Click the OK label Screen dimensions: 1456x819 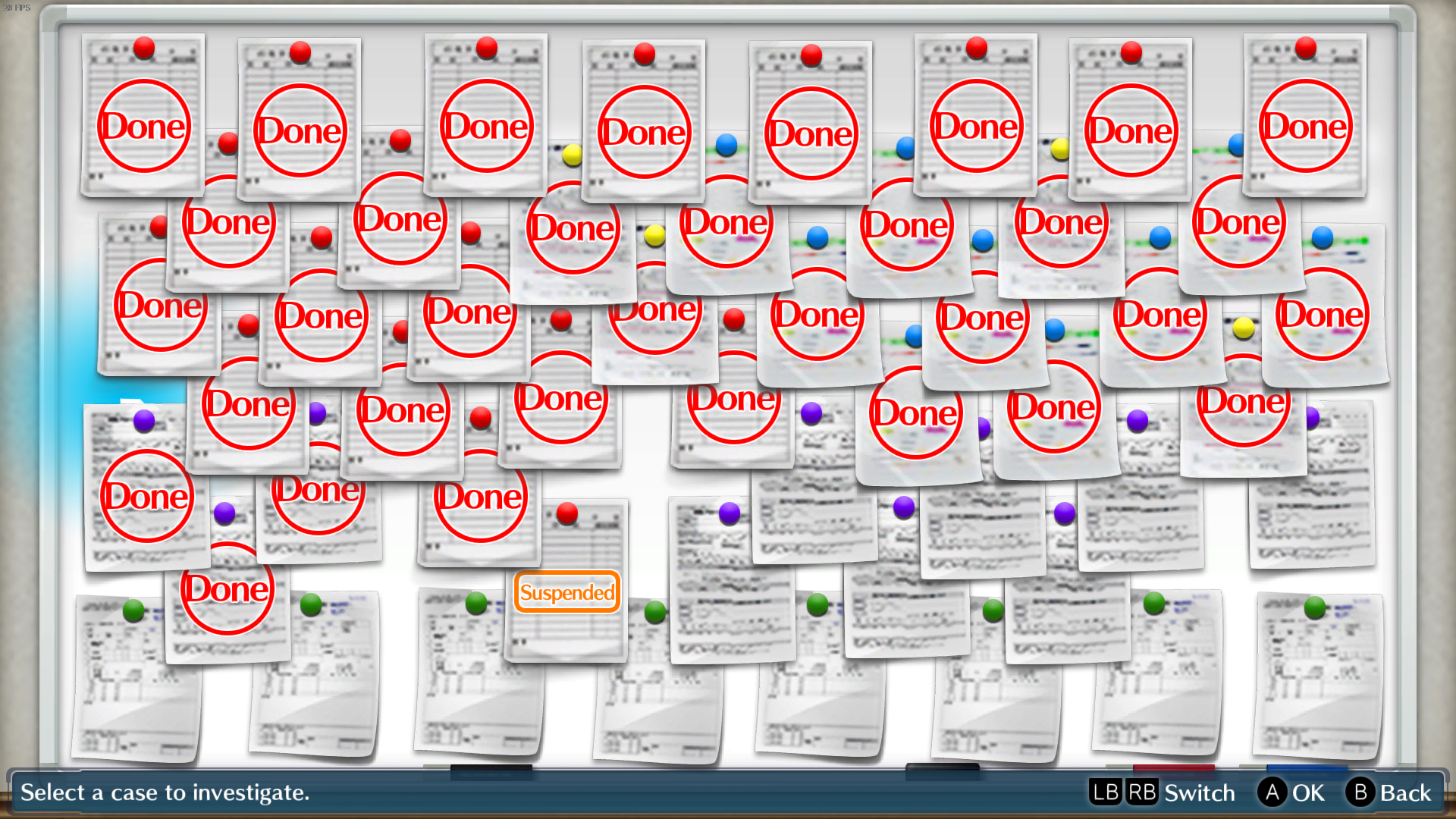click(x=1308, y=793)
